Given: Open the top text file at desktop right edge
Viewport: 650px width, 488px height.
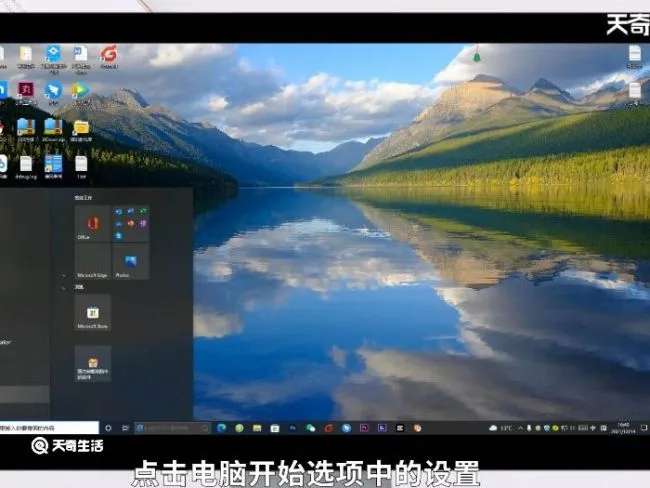Looking at the screenshot, I should tap(635, 57).
